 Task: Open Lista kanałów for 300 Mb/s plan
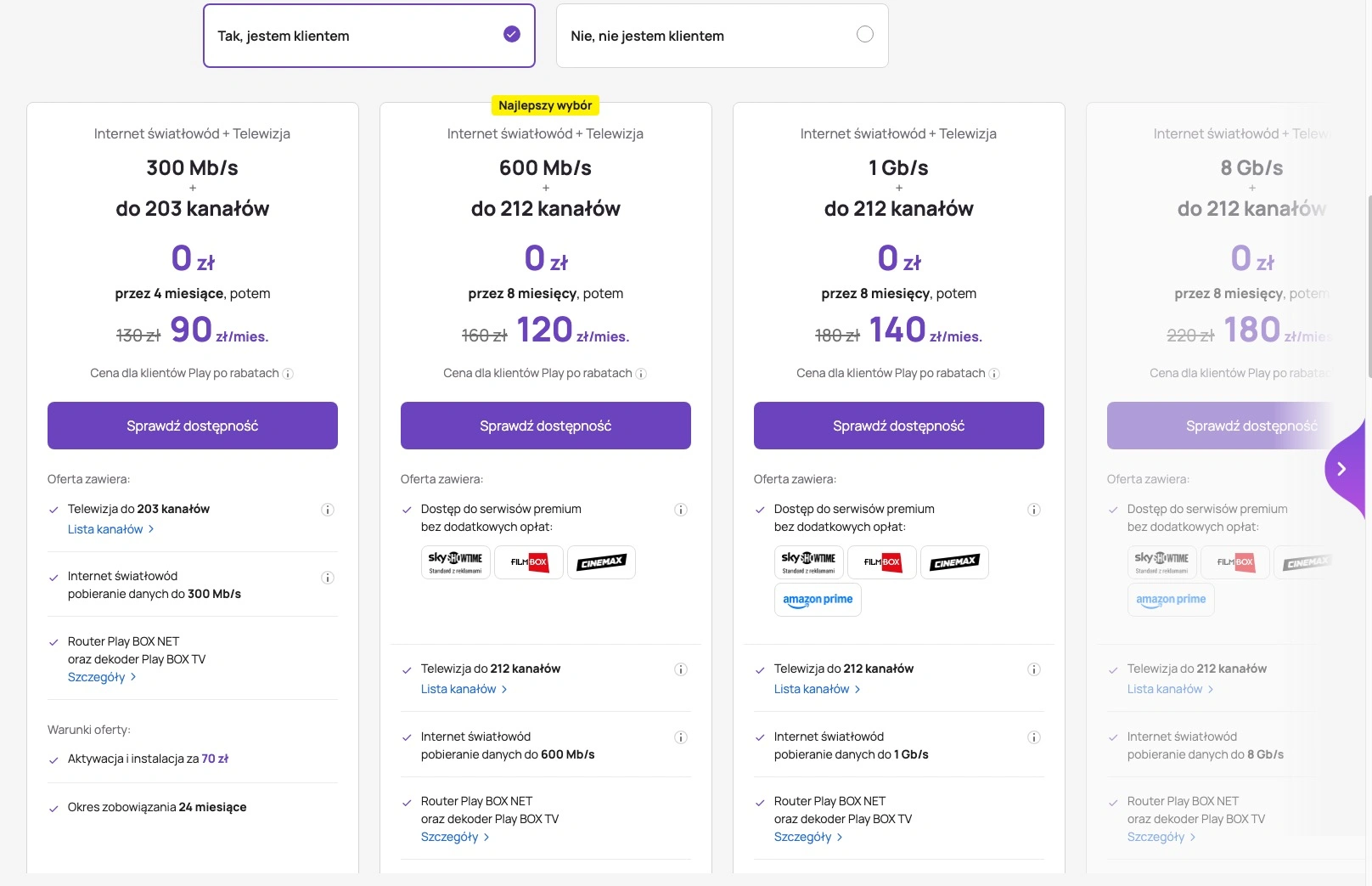(x=111, y=529)
